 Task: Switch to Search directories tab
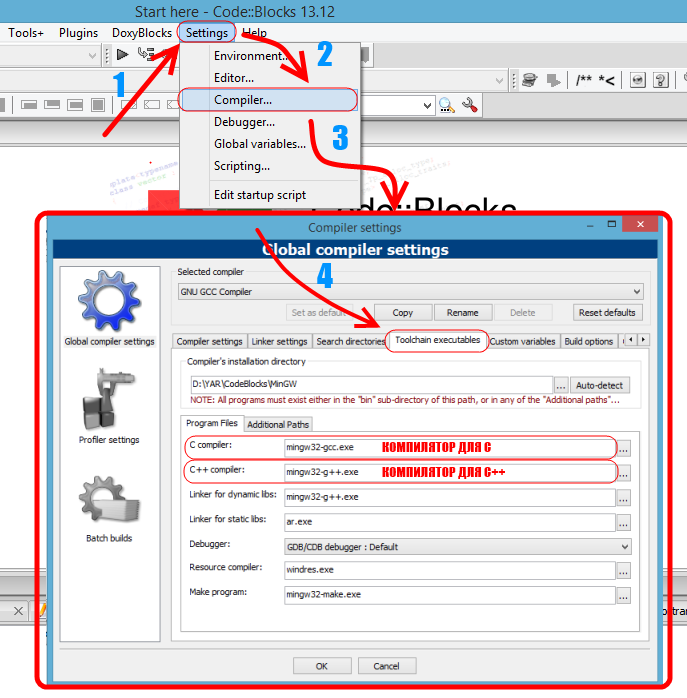350,341
